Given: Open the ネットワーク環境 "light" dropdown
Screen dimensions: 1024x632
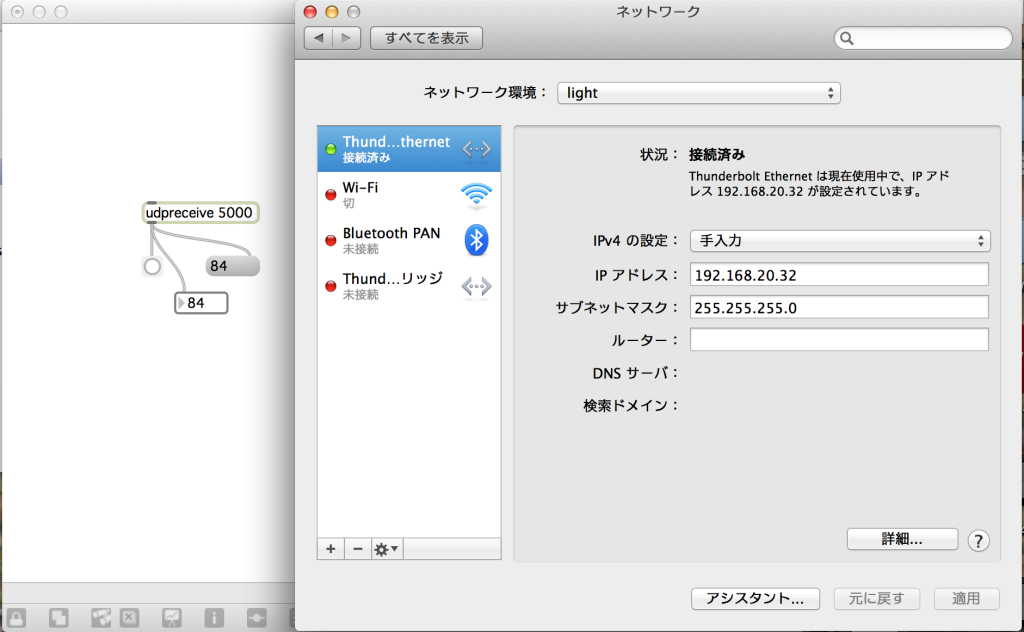Looking at the screenshot, I should point(698,92).
